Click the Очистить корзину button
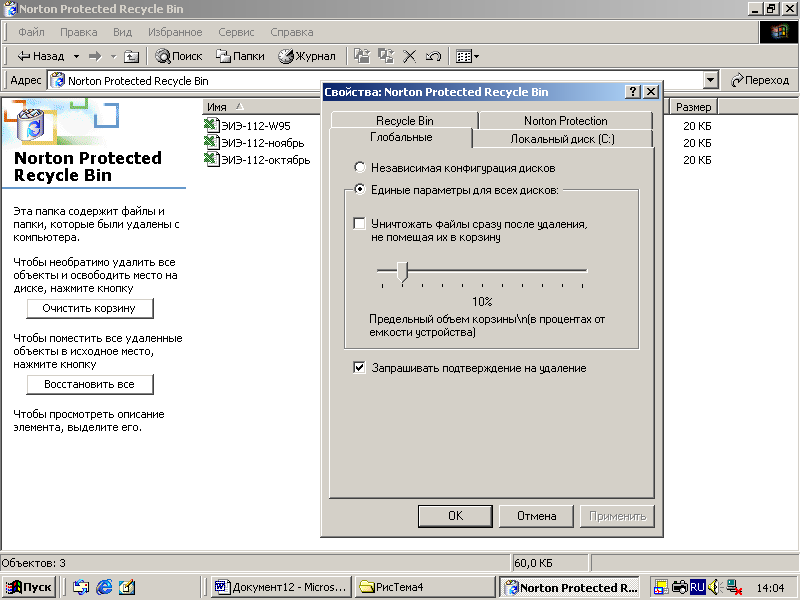800x600 pixels. (89, 308)
